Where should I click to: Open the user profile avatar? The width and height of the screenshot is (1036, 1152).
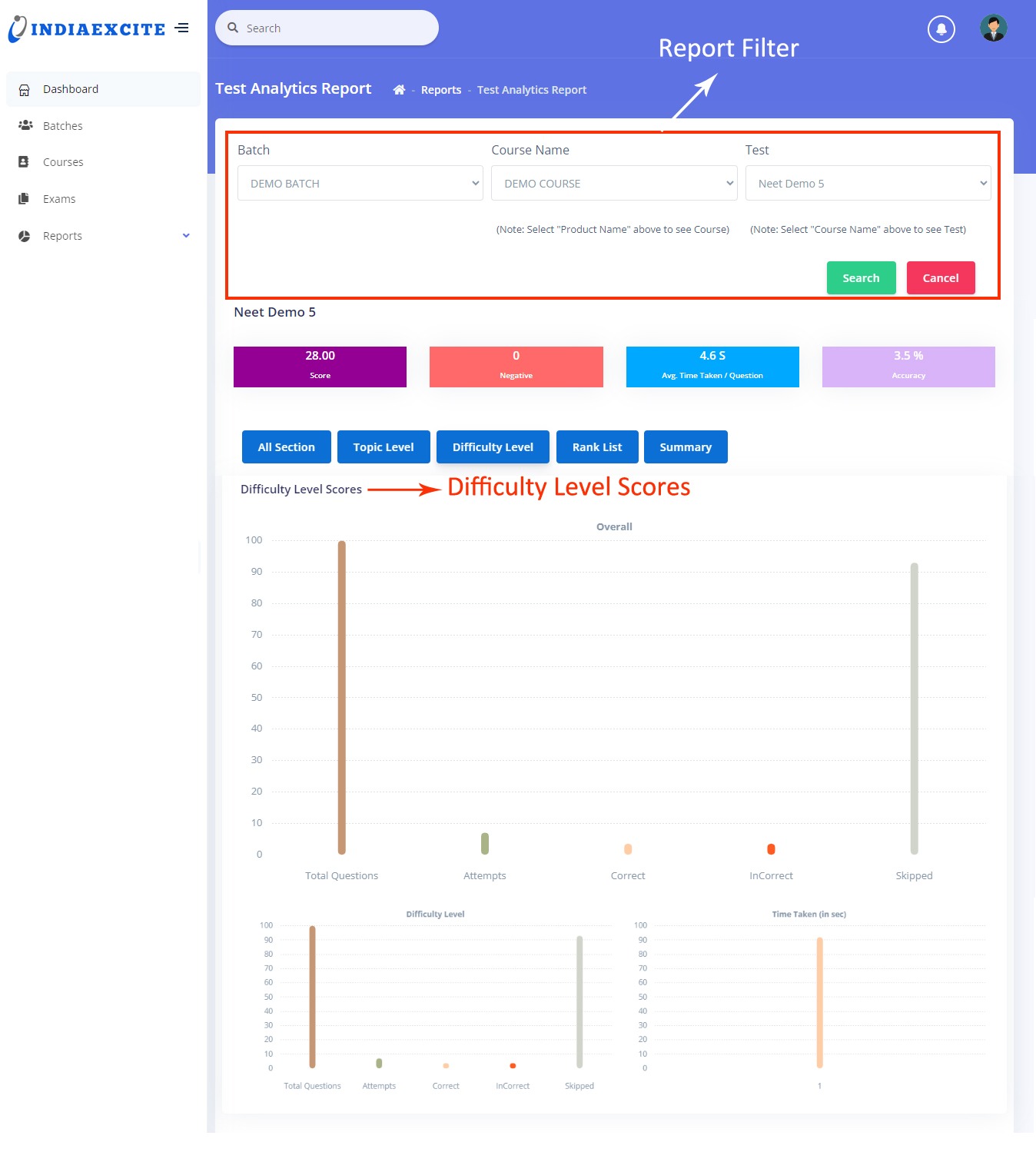(993, 28)
